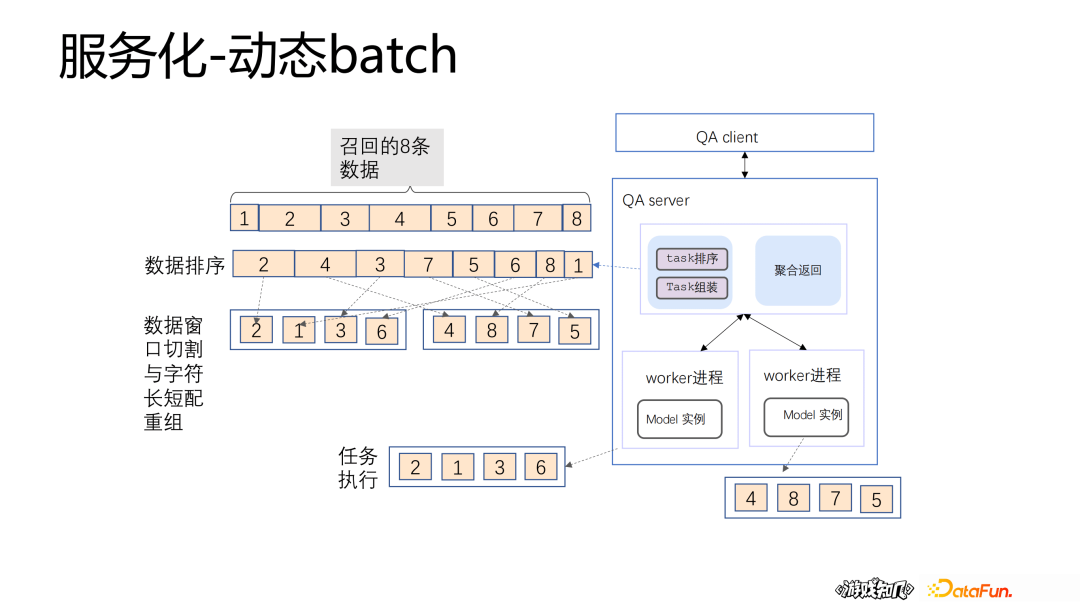Select cell 1 in the recalled data row
The width and height of the screenshot is (1080, 607).
245,218
